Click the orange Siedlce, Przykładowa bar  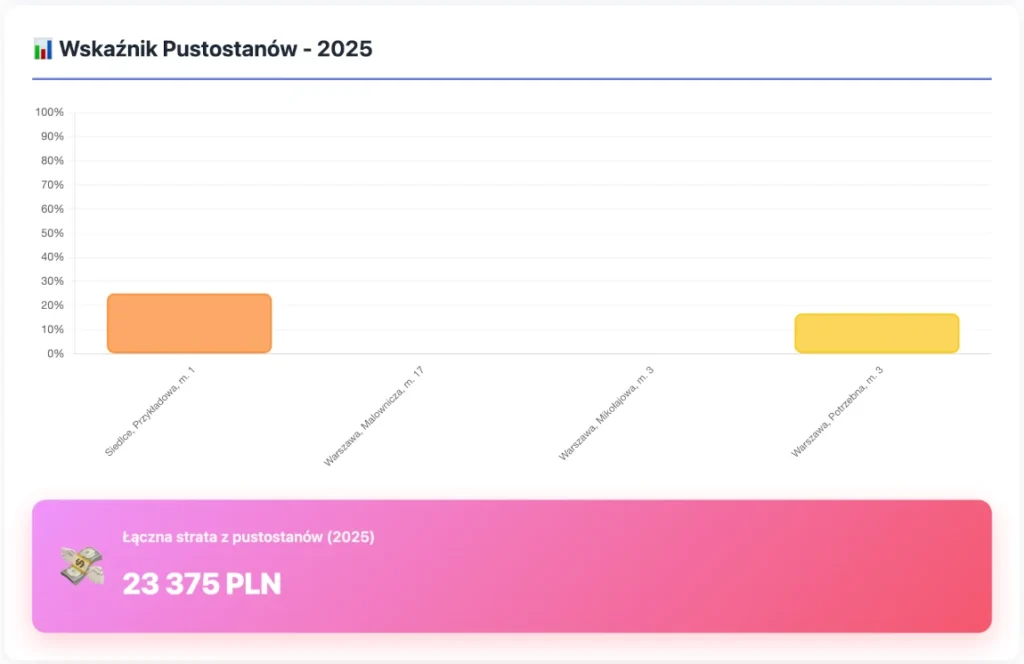tap(189, 323)
